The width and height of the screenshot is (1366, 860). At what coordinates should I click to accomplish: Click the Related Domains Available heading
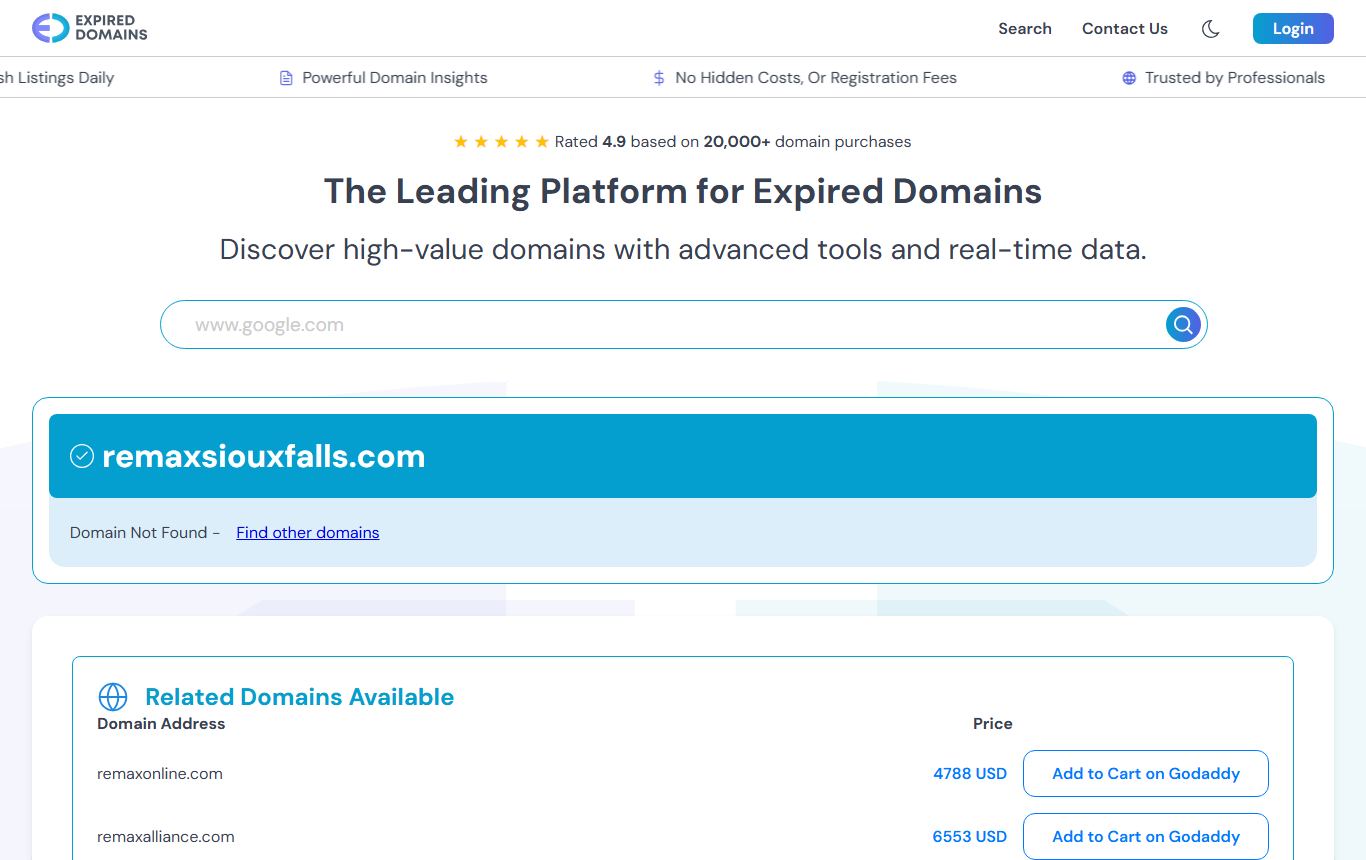(300, 697)
